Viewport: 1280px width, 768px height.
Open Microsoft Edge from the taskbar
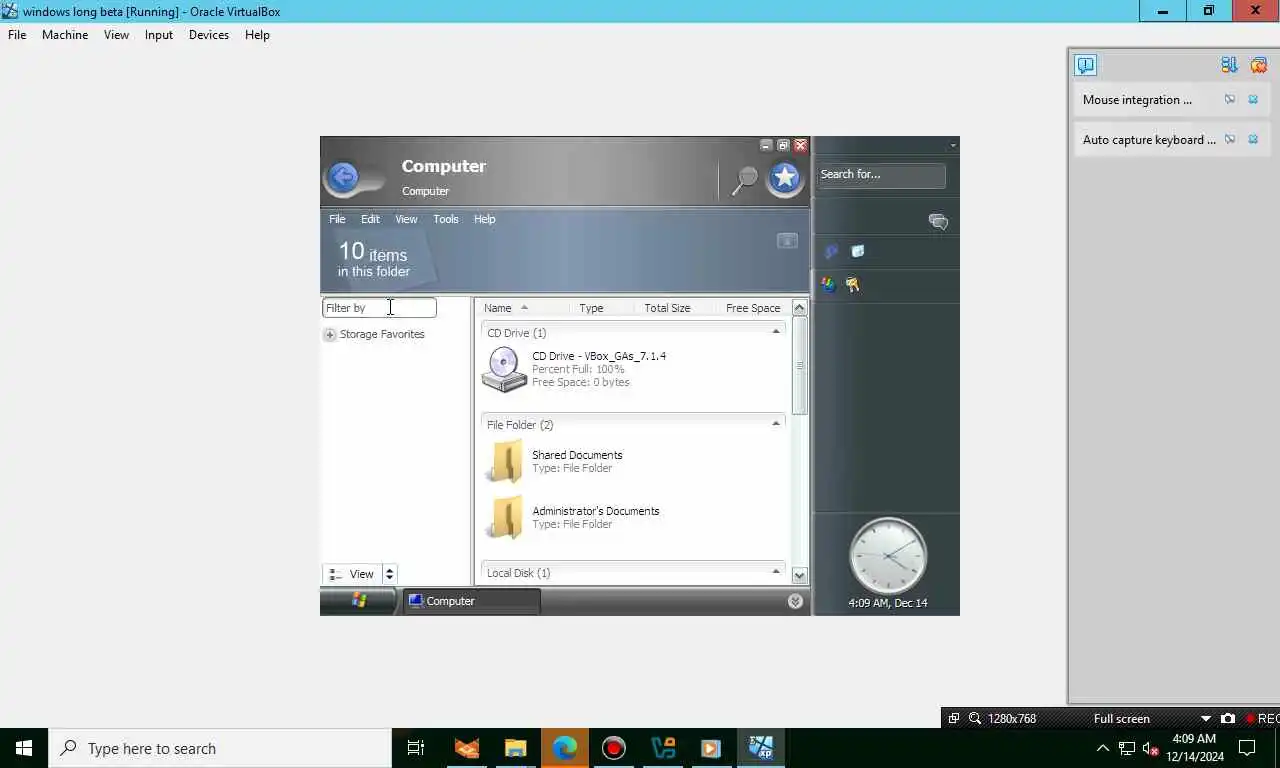pyautogui.click(x=565, y=748)
